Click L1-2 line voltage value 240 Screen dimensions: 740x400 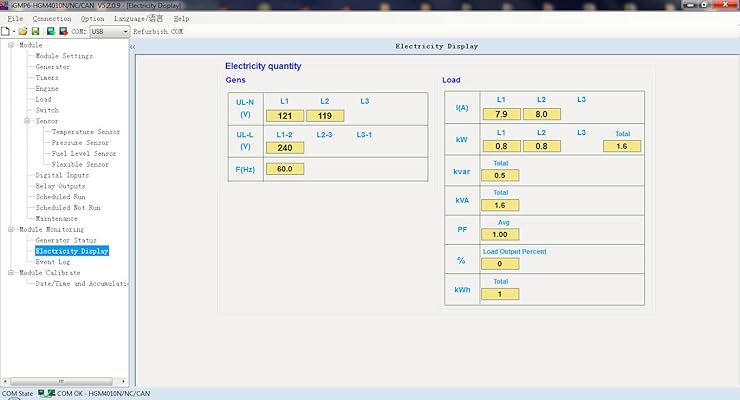tap(285, 148)
